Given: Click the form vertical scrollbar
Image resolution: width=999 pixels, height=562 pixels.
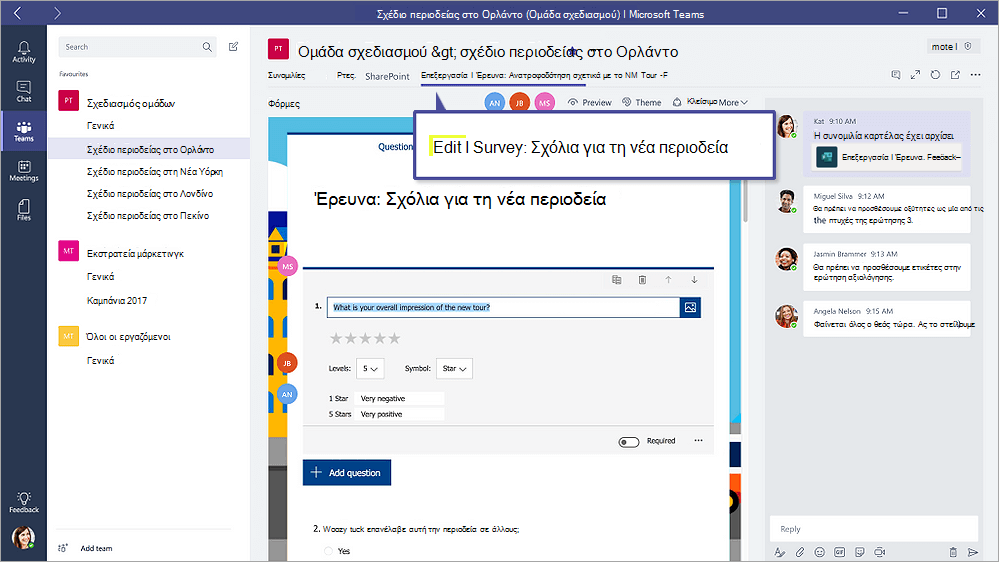Looking at the screenshot, I should tap(744, 201).
